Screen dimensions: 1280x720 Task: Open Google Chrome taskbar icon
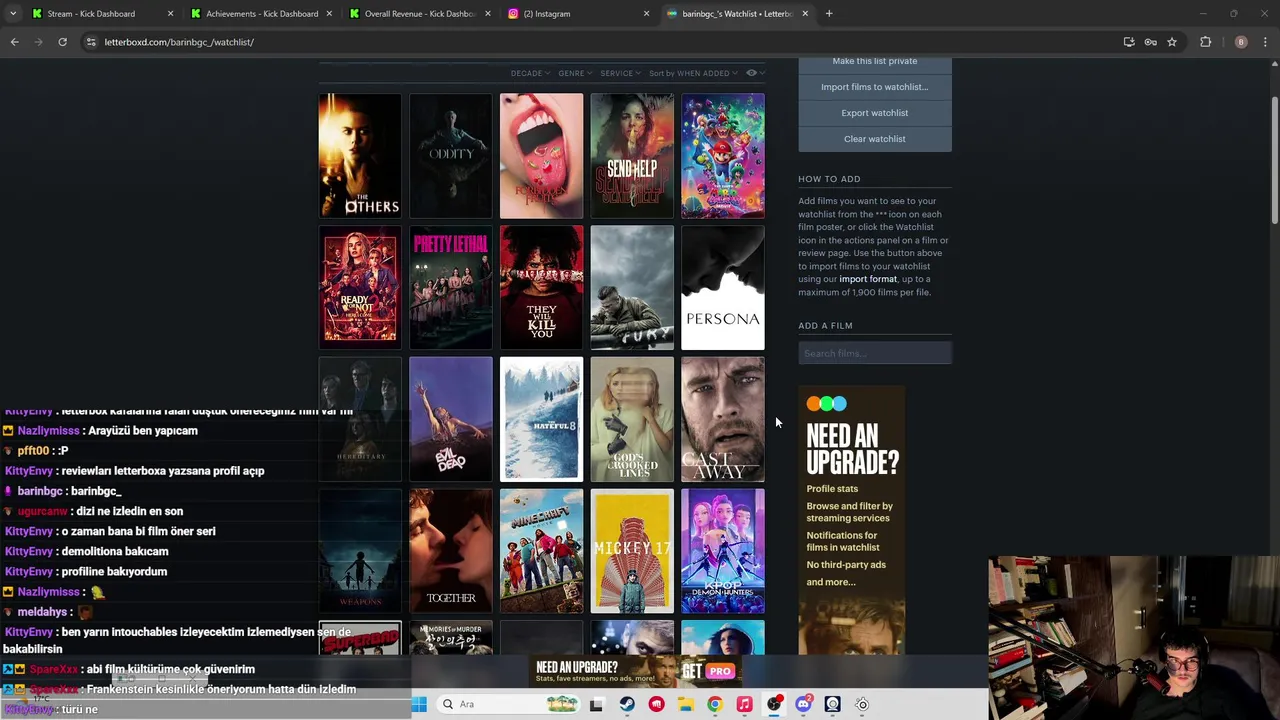pyautogui.click(x=714, y=704)
